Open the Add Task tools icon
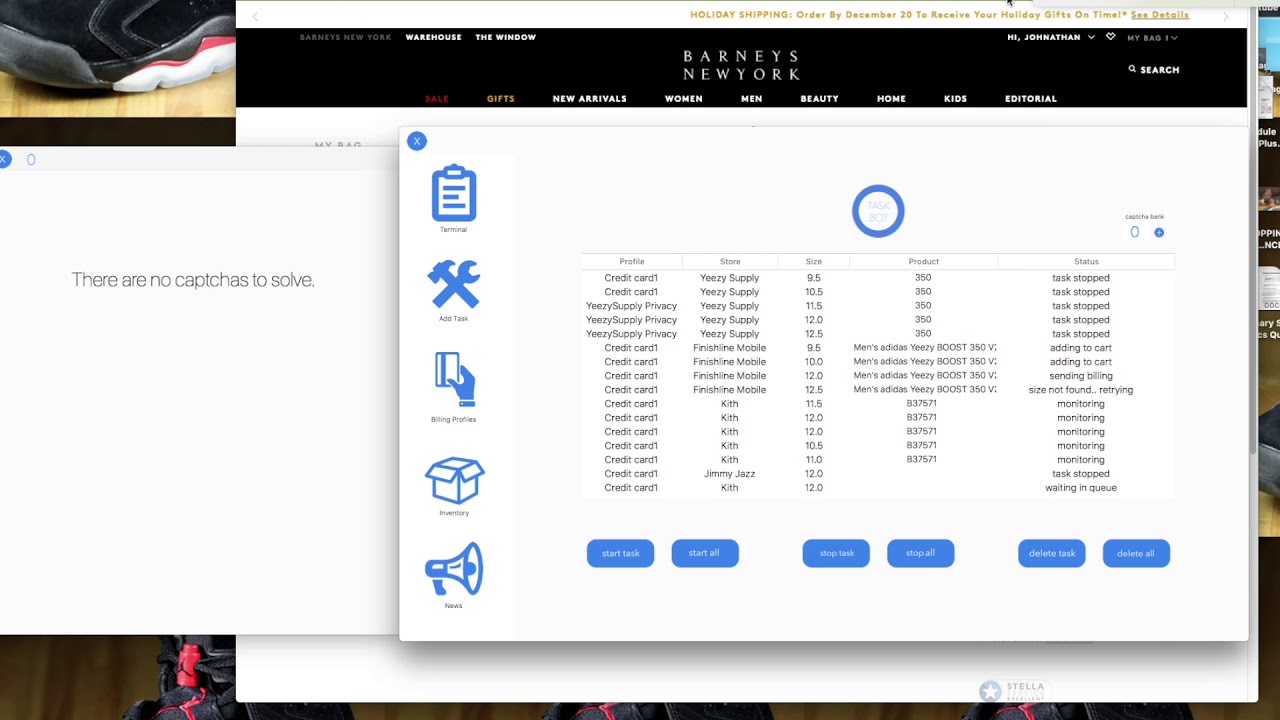The height and width of the screenshot is (720, 1280). pos(453,284)
